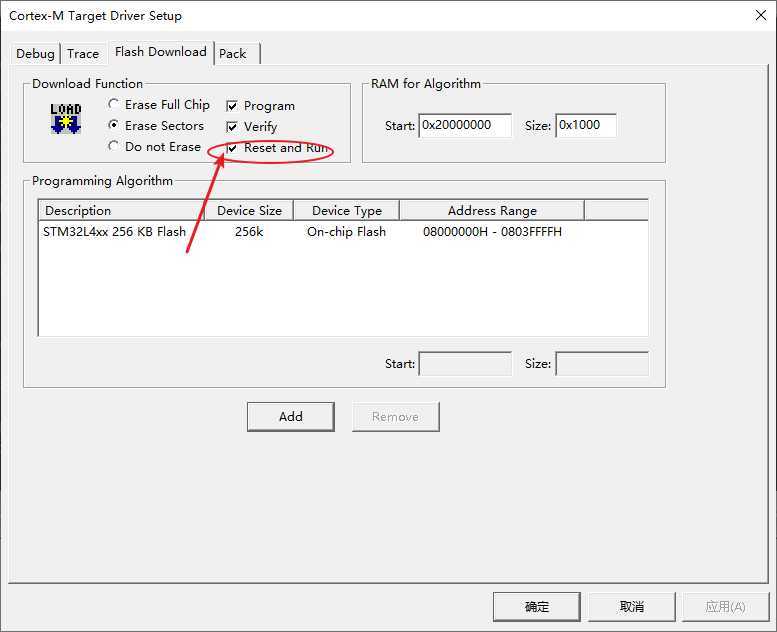Click the 应用(A) apply button
This screenshot has width=777, height=632.
click(725, 606)
